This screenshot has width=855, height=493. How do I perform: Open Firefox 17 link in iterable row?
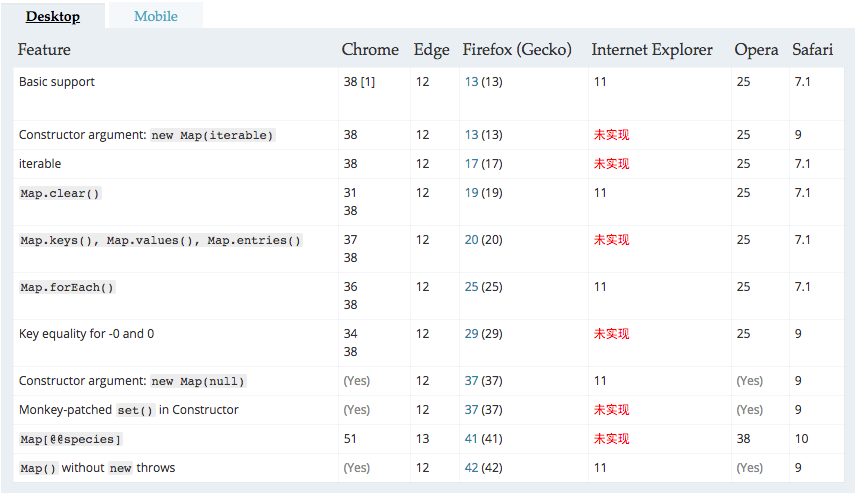[x=471, y=164]
